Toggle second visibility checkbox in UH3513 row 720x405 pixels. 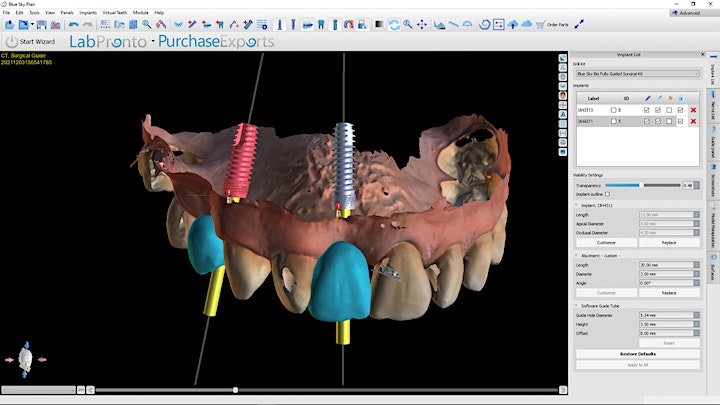click(658, 110)
